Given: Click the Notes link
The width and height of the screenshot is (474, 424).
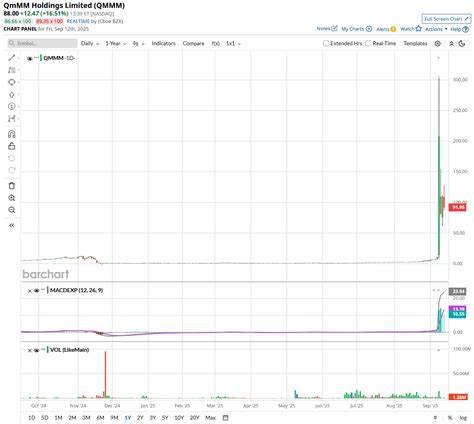Looking at the screenshot, I should coord(323,29).
